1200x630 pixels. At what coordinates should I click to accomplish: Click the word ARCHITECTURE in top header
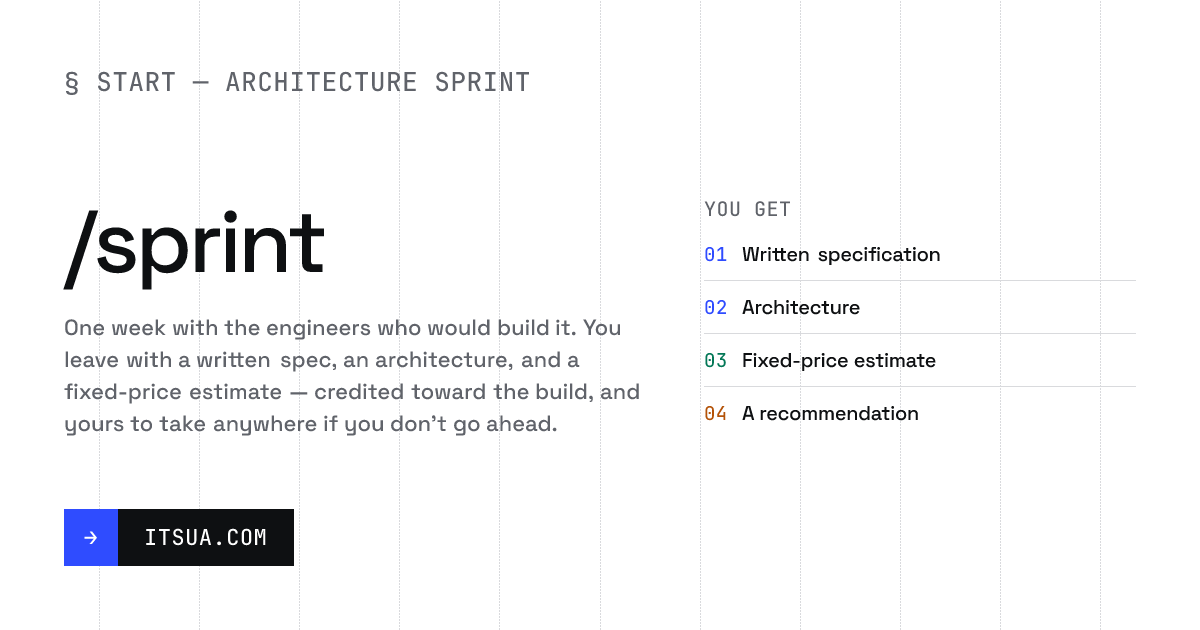pos(321,82)
